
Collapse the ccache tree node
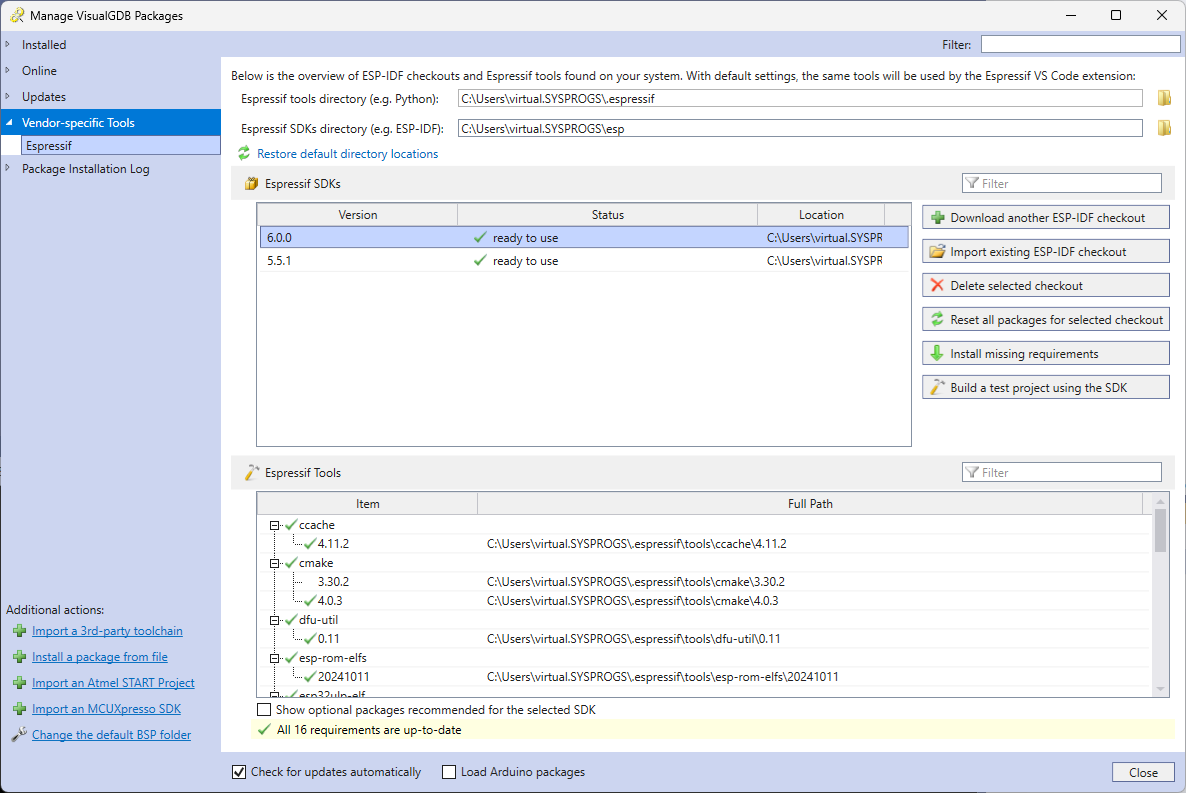(x=275, y=525)
